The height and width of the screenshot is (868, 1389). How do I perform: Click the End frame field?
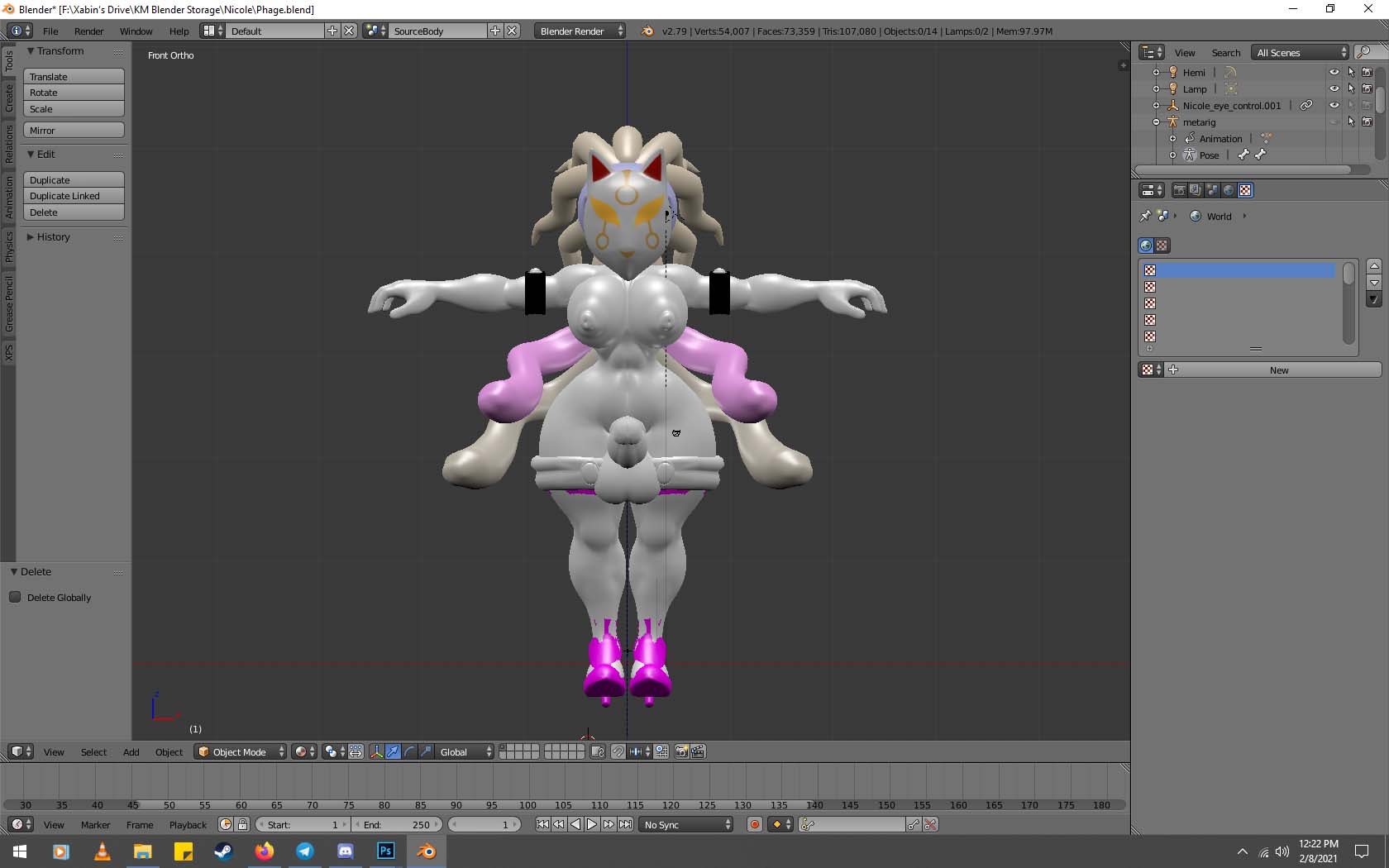pyautogui.click(x=398, y=824)
